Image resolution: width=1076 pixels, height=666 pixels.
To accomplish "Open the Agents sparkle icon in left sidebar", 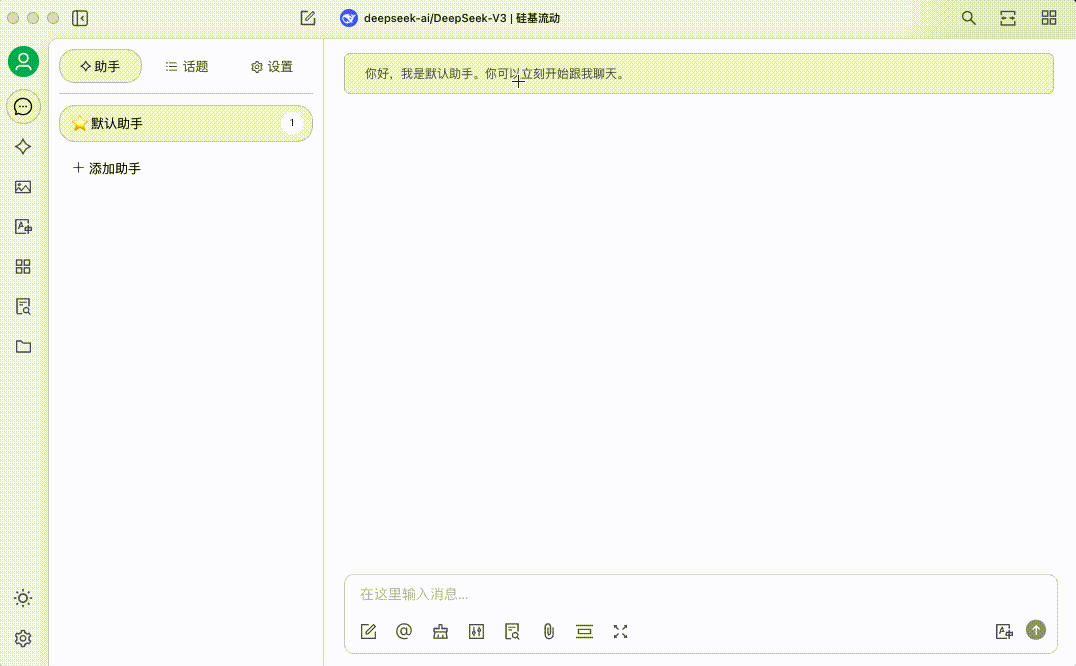I will tap(23, 147).
